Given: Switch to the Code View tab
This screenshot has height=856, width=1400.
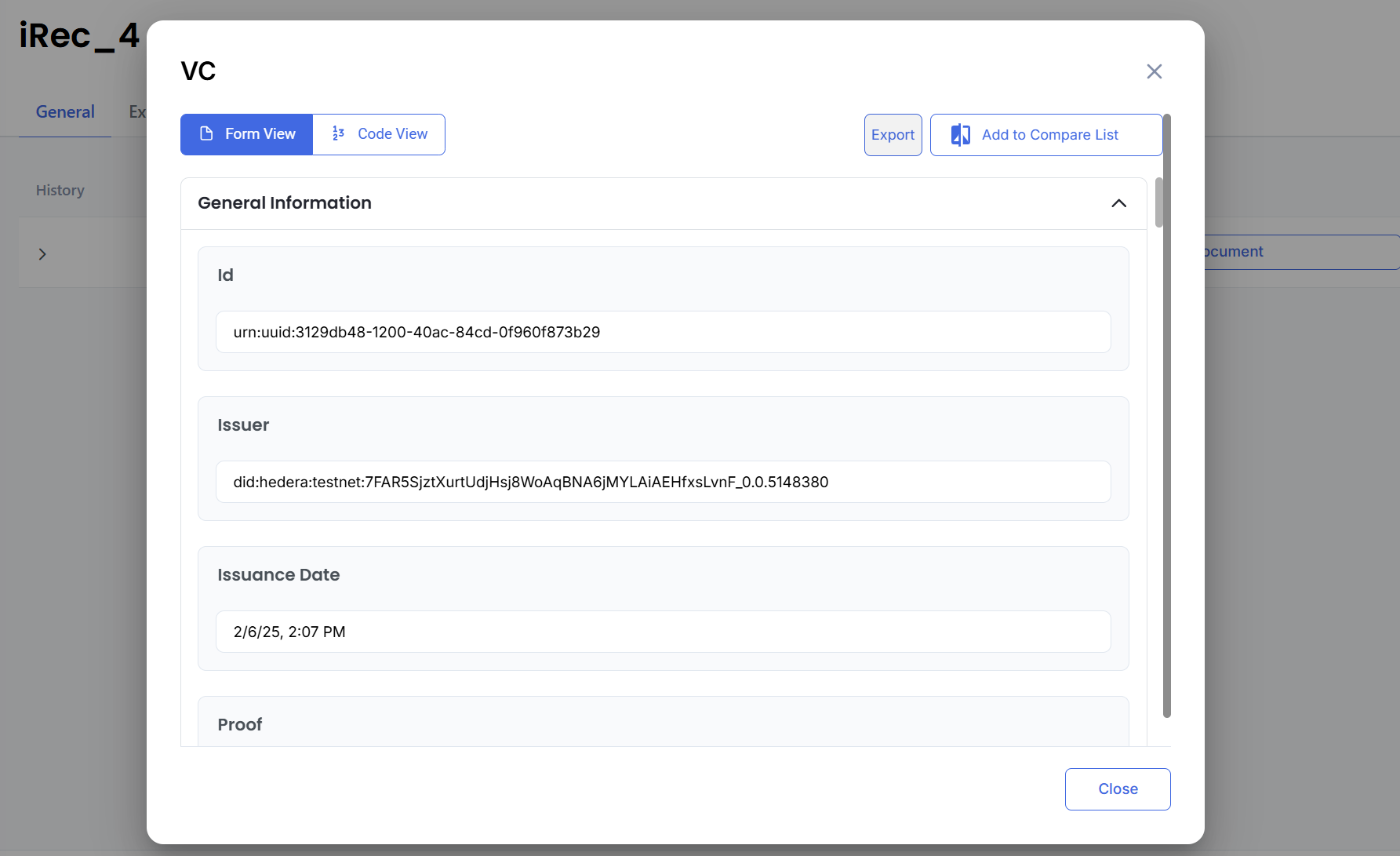Looking at the screenshot, I should [x=380, y=134].
